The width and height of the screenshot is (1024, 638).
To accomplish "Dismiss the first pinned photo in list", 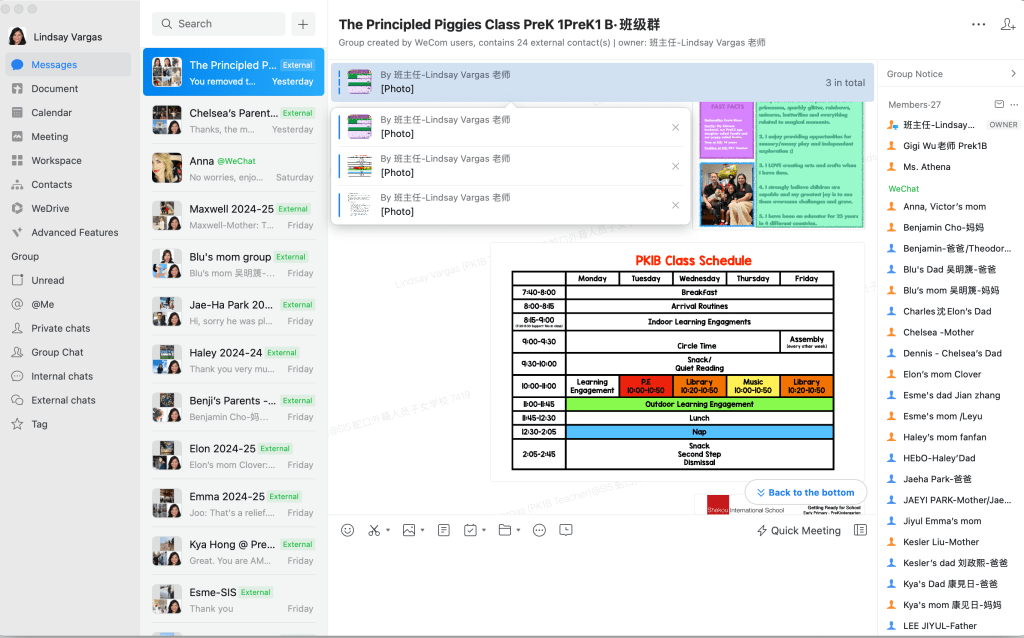I will click(675, 127).
